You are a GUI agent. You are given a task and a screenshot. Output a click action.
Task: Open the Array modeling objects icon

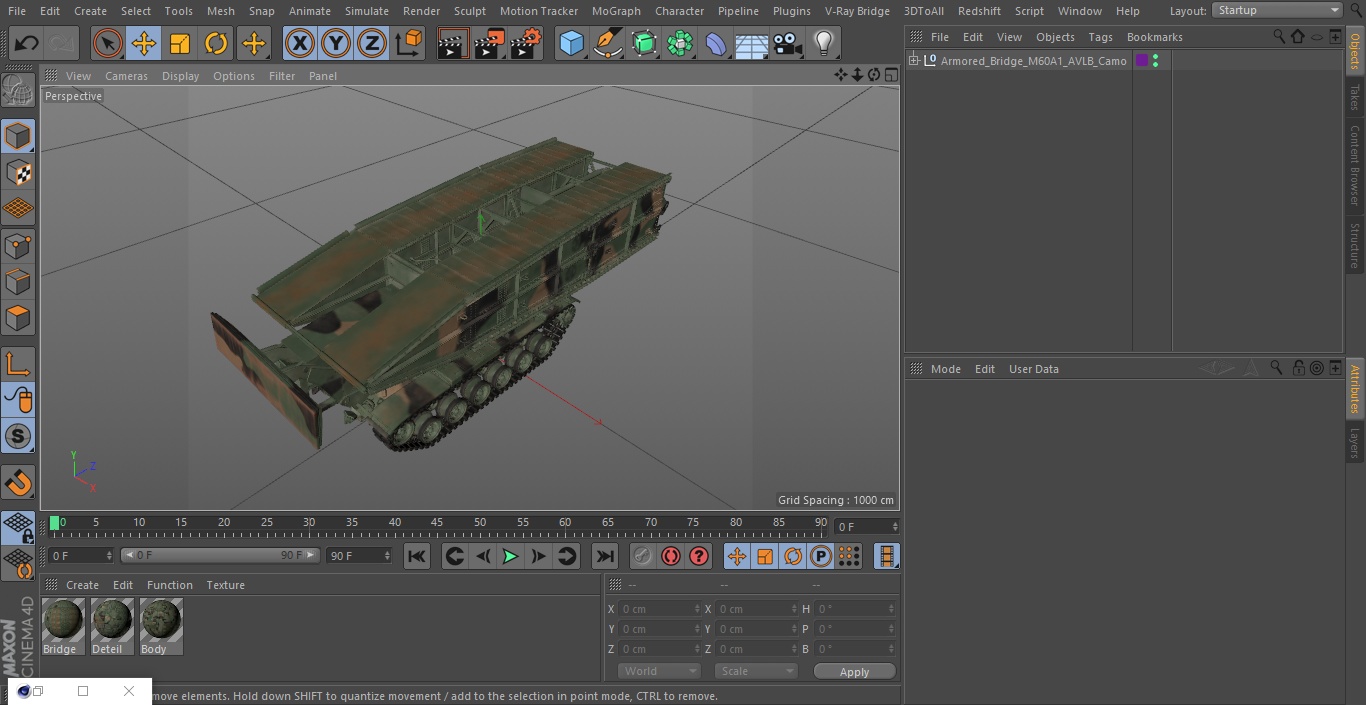(x=680, y=43)
